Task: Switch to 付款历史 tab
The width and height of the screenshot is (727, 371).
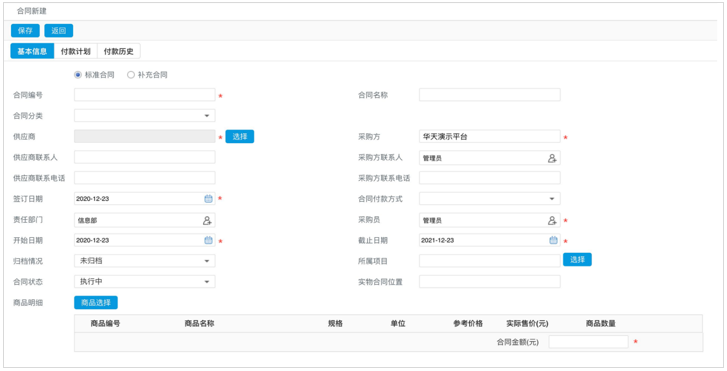Action: 119,51
